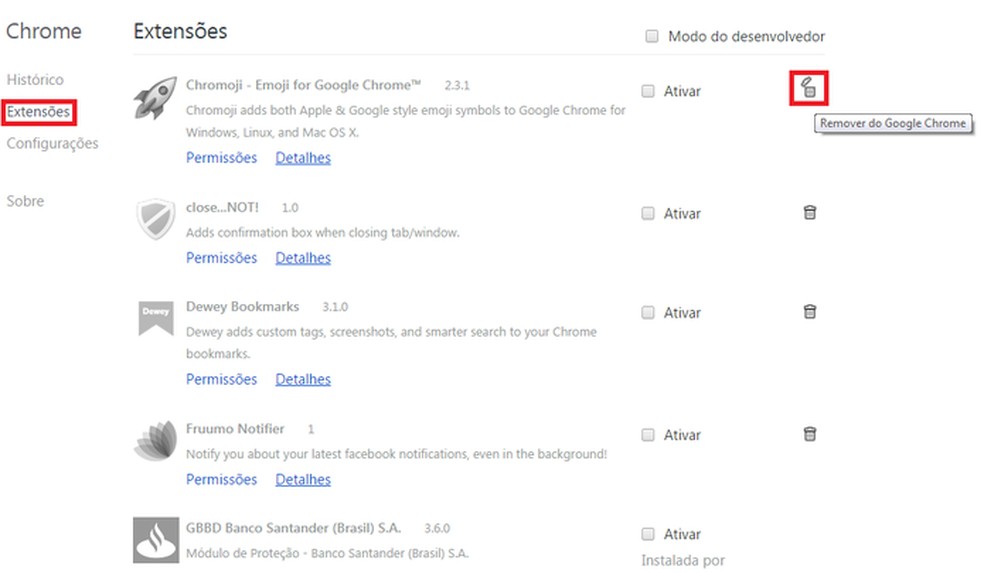Viewport: 984px width, 573px height.
Task: Open Histórico in the sidebar
Action: coord(35,80)
